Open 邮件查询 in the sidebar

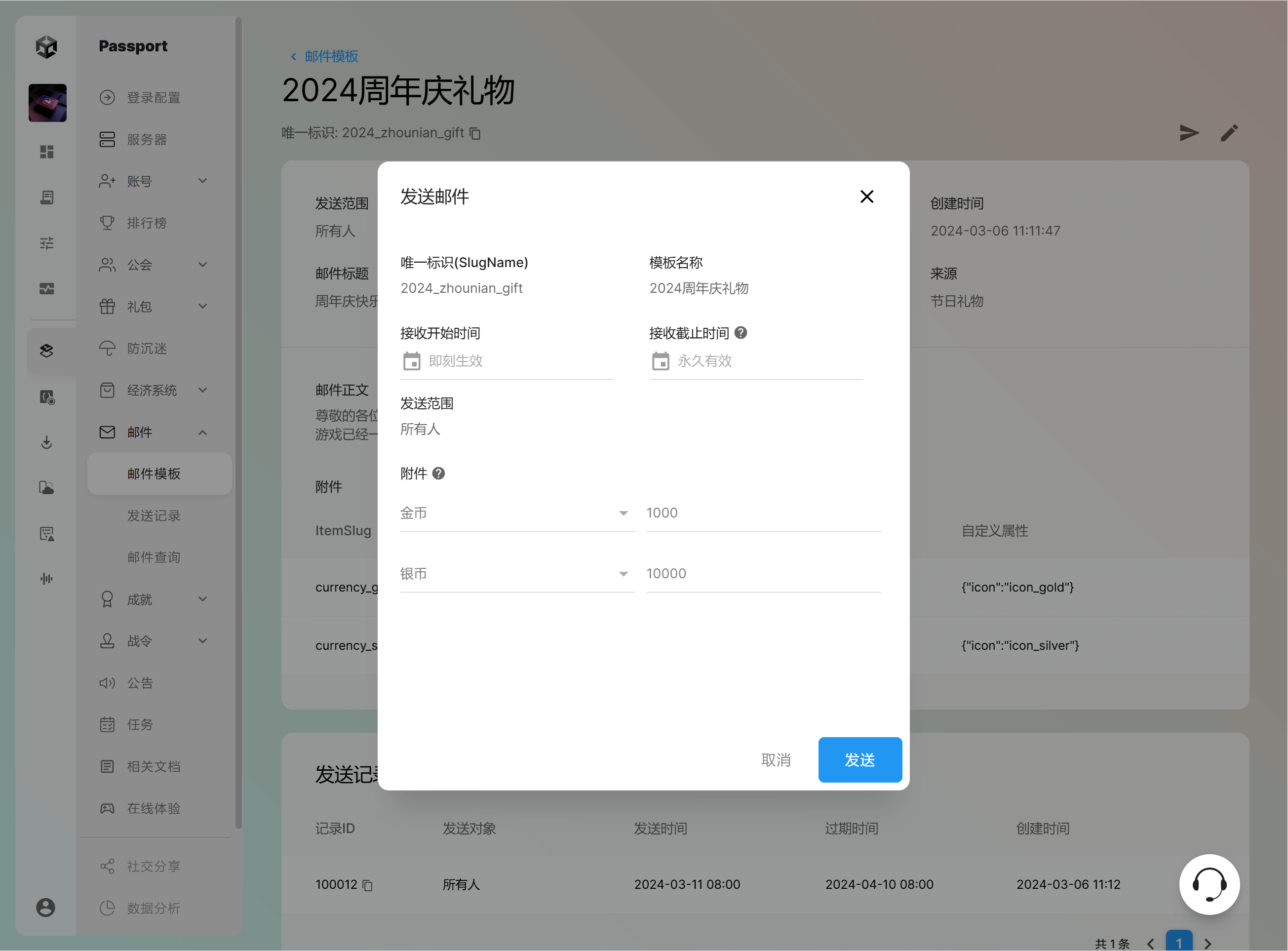154,557
